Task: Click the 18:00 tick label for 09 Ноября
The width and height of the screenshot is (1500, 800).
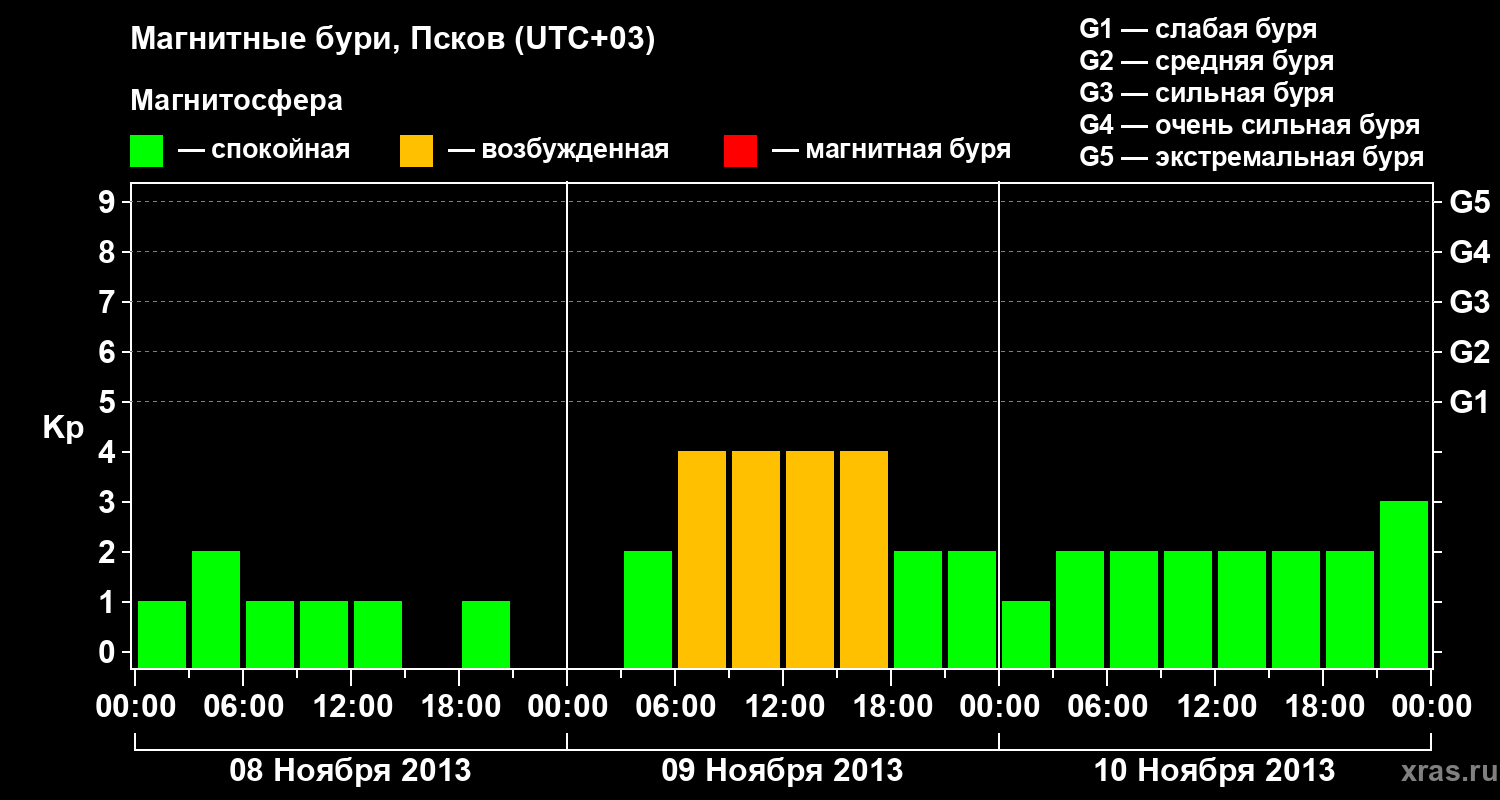Action: [x=891, y=706]
